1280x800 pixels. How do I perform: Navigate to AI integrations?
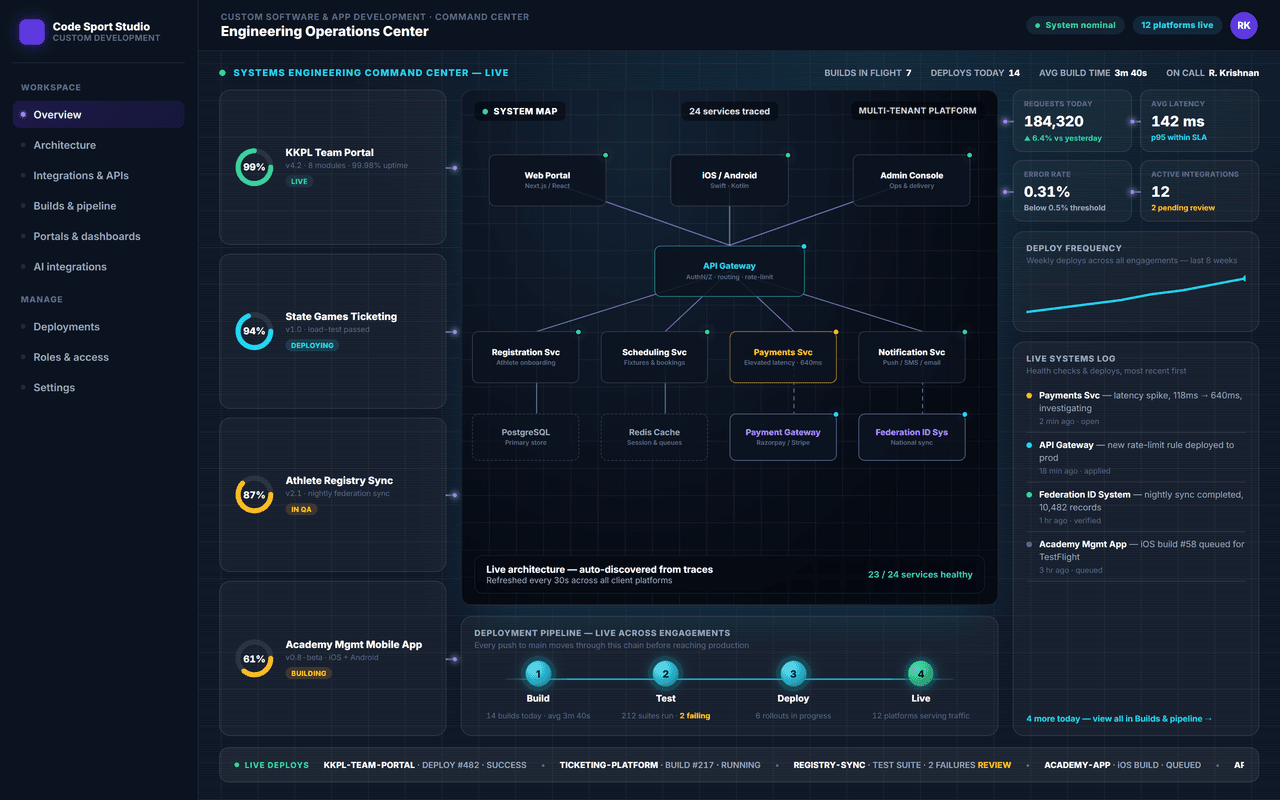[x=99, y=267]
